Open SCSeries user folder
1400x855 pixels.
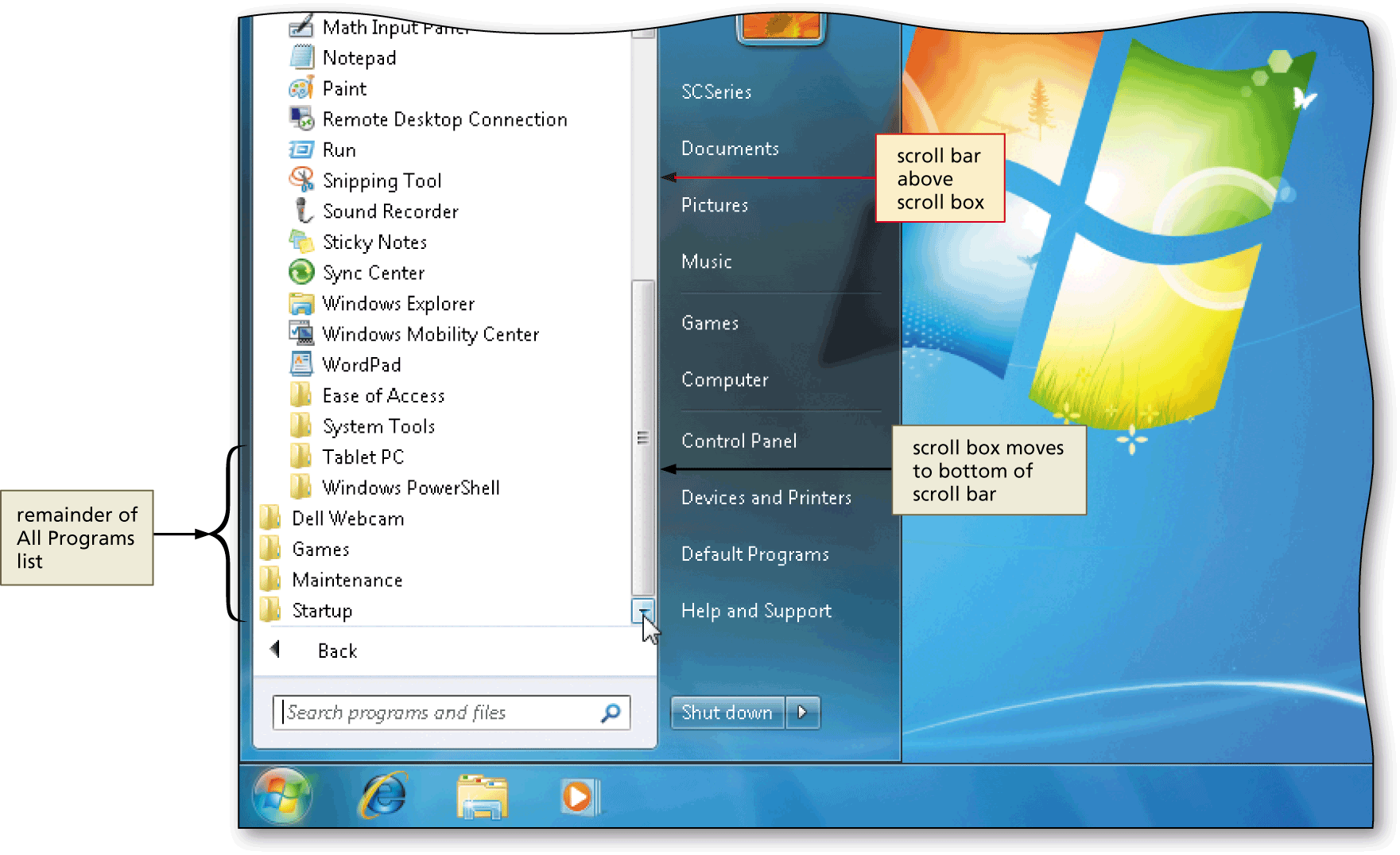point(716,91)
